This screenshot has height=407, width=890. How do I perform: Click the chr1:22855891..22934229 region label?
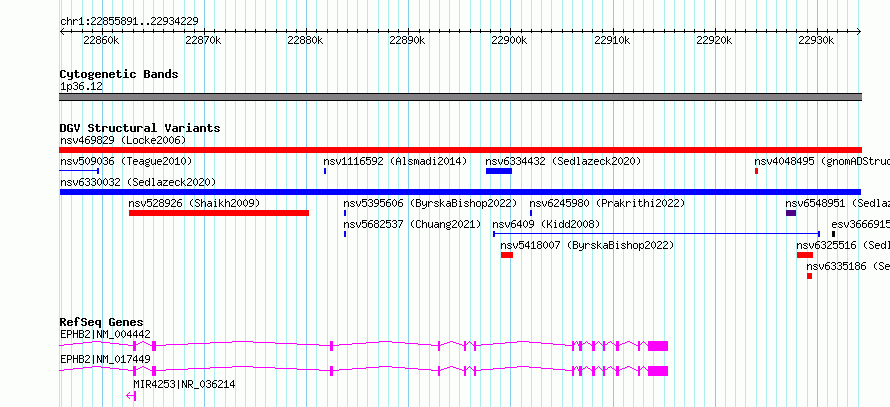click(x=129, y=22)
